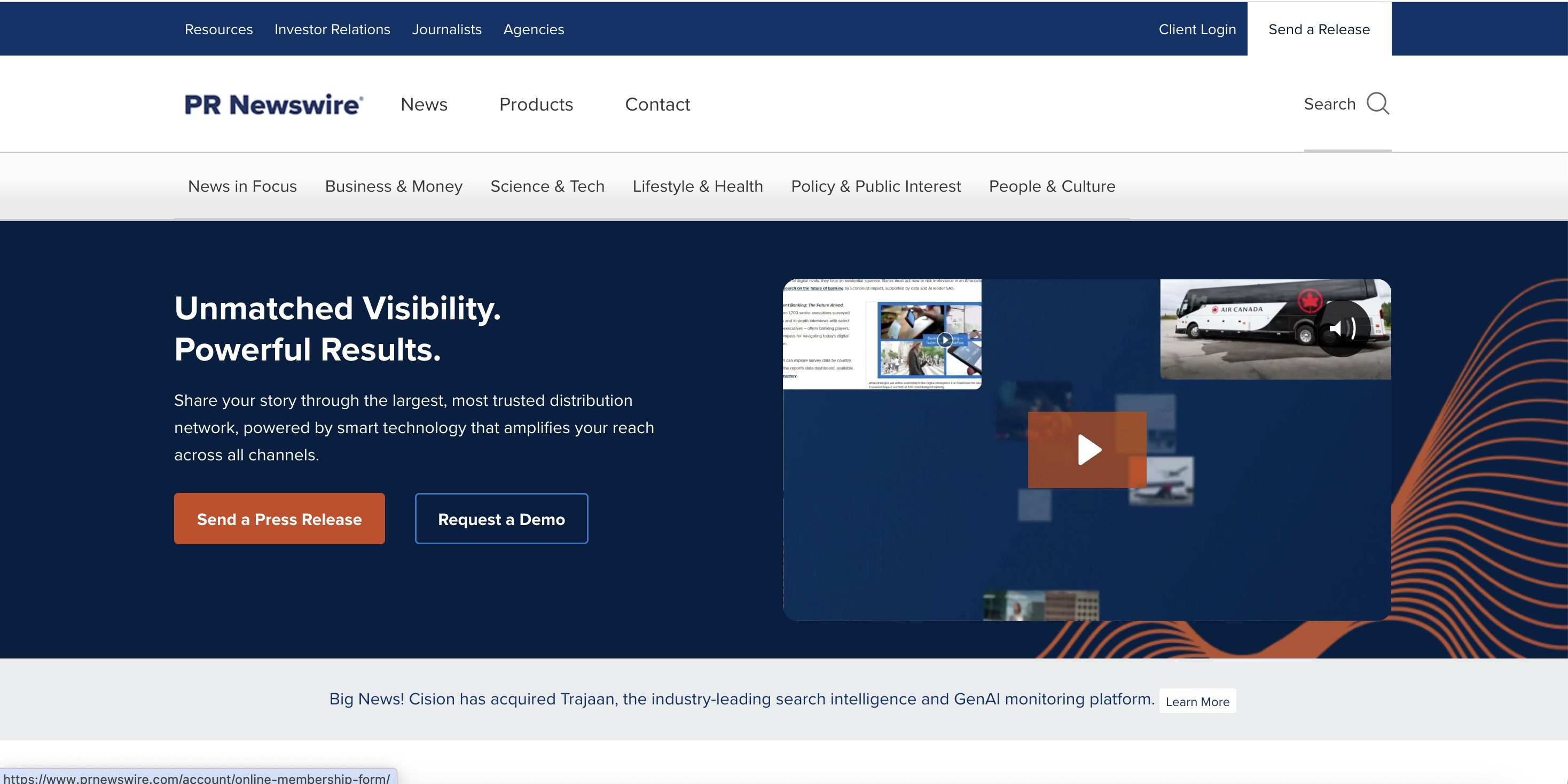Click Learn More about Trajaan acquisition
Viewport: 1568px width, 784px height.
[x=1197, y=702]
